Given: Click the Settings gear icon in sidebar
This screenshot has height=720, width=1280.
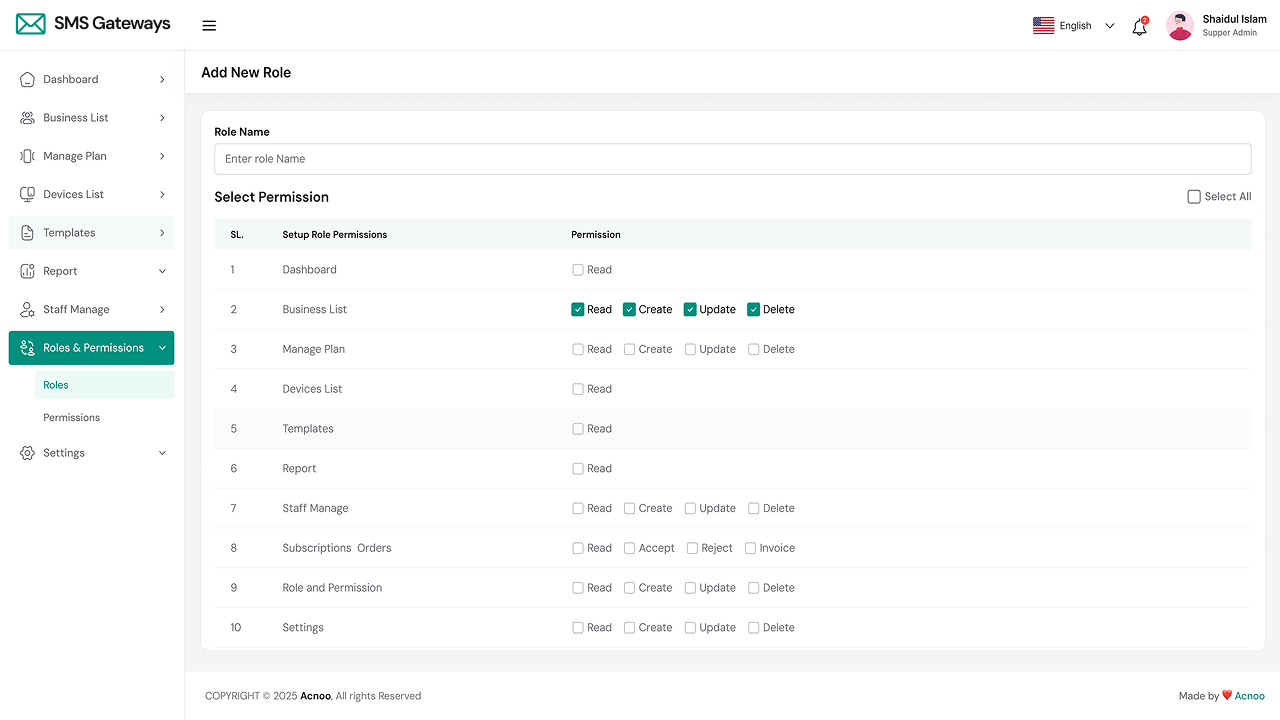Looking at the screenshot, I should (x=28, y=453).
